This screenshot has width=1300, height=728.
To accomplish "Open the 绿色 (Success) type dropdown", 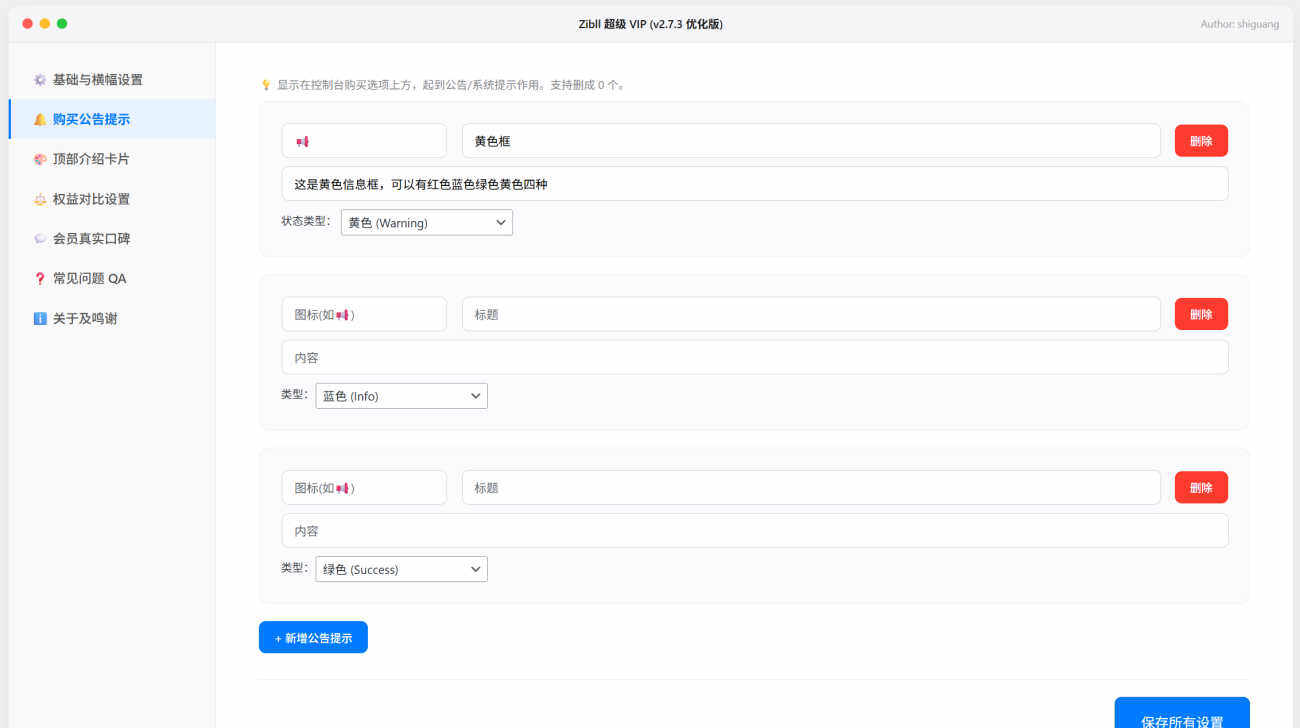I will (x=401, y=570).
